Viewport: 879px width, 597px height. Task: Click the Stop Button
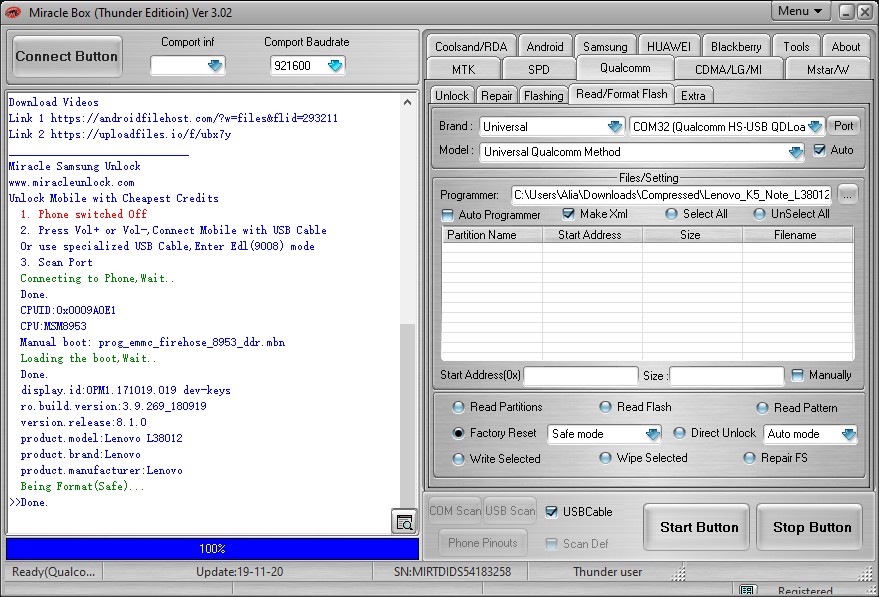[x=811, y=527]
